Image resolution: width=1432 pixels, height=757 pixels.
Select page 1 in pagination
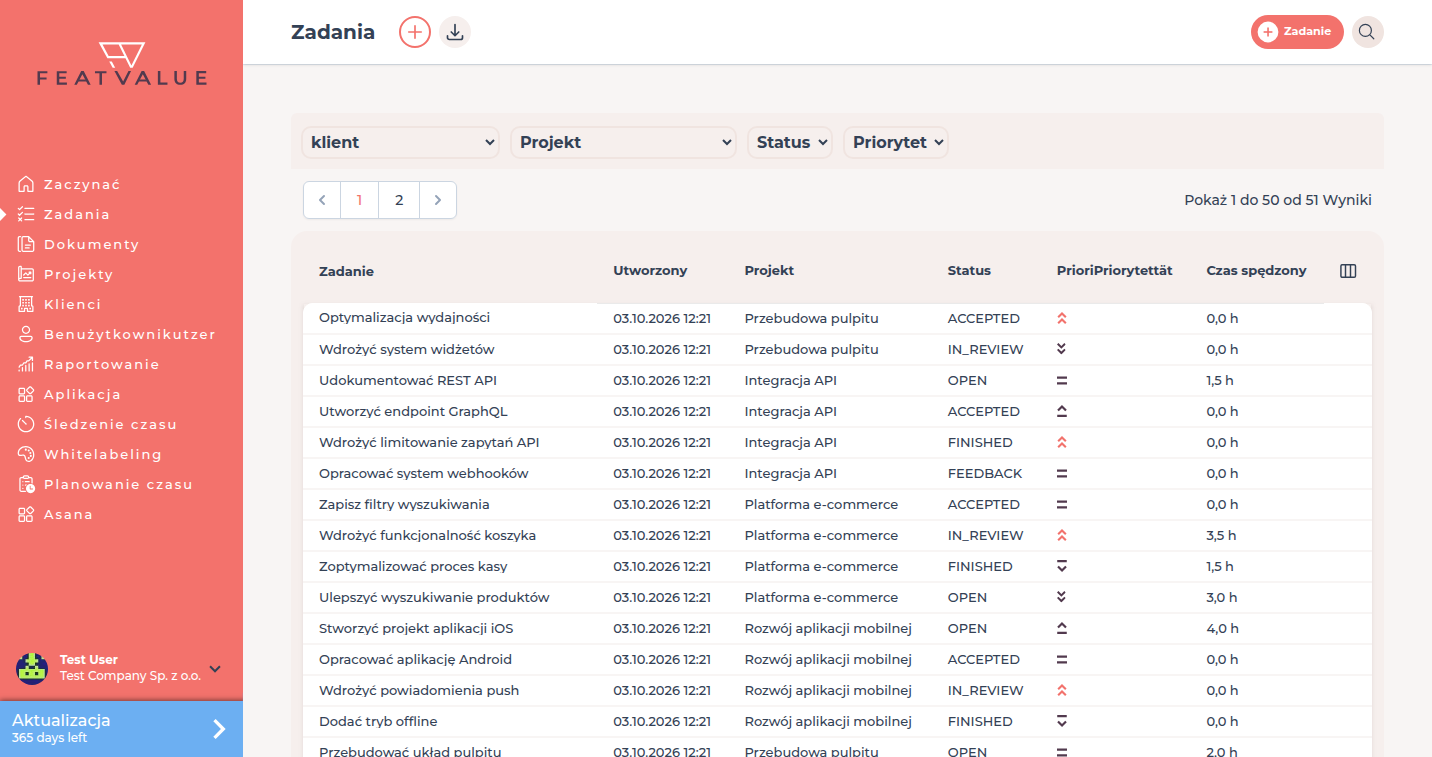360,200
